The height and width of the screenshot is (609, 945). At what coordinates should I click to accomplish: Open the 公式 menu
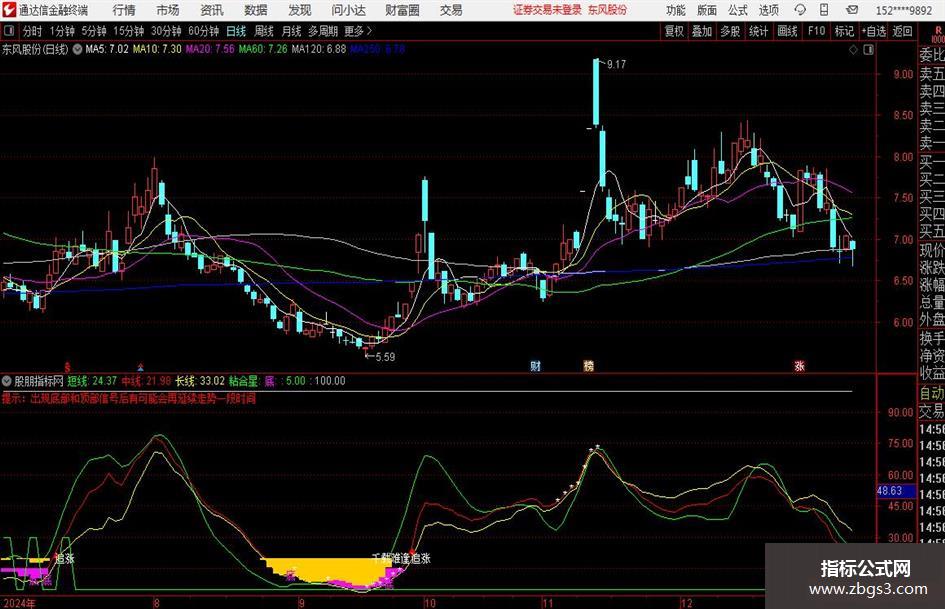(x=738, y=10)
